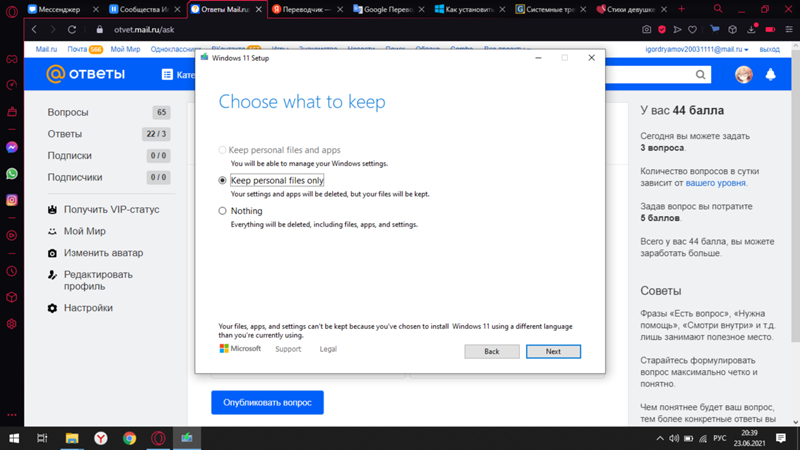Screen dimensions: 800x450
Task: Click the выход logout link
Action: pyautogui.click(x=769, y=49)
